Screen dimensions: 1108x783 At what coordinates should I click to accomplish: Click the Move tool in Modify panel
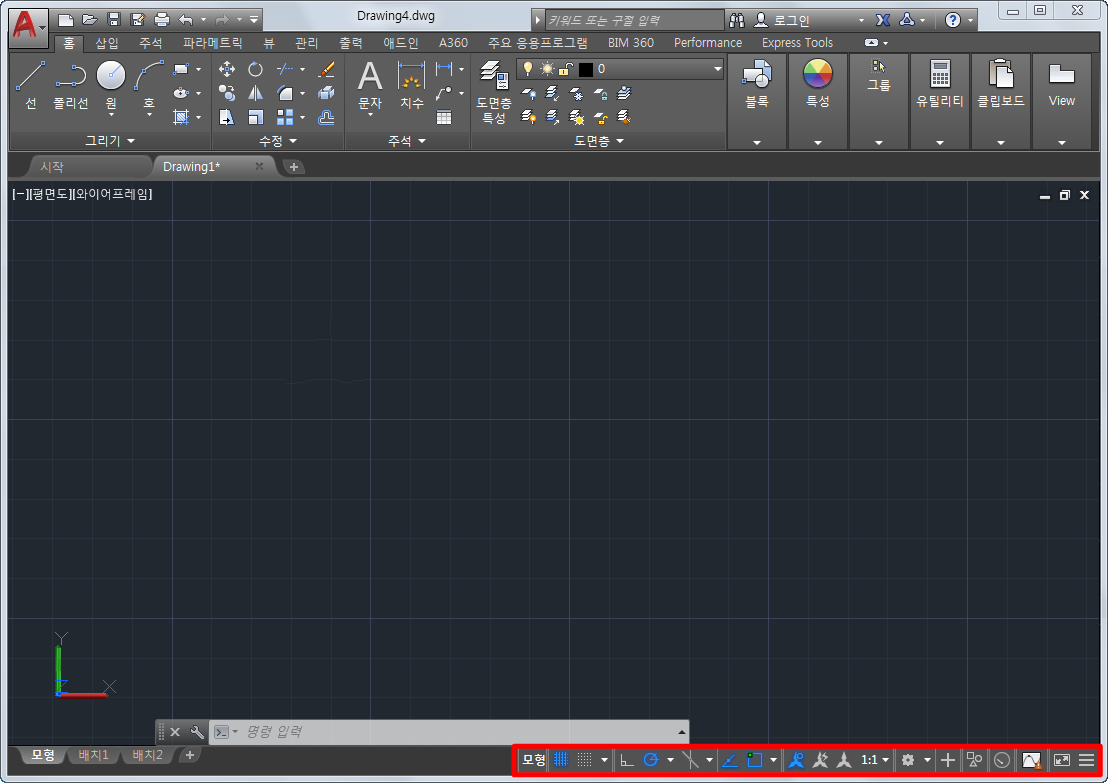(x=227, y=69)
